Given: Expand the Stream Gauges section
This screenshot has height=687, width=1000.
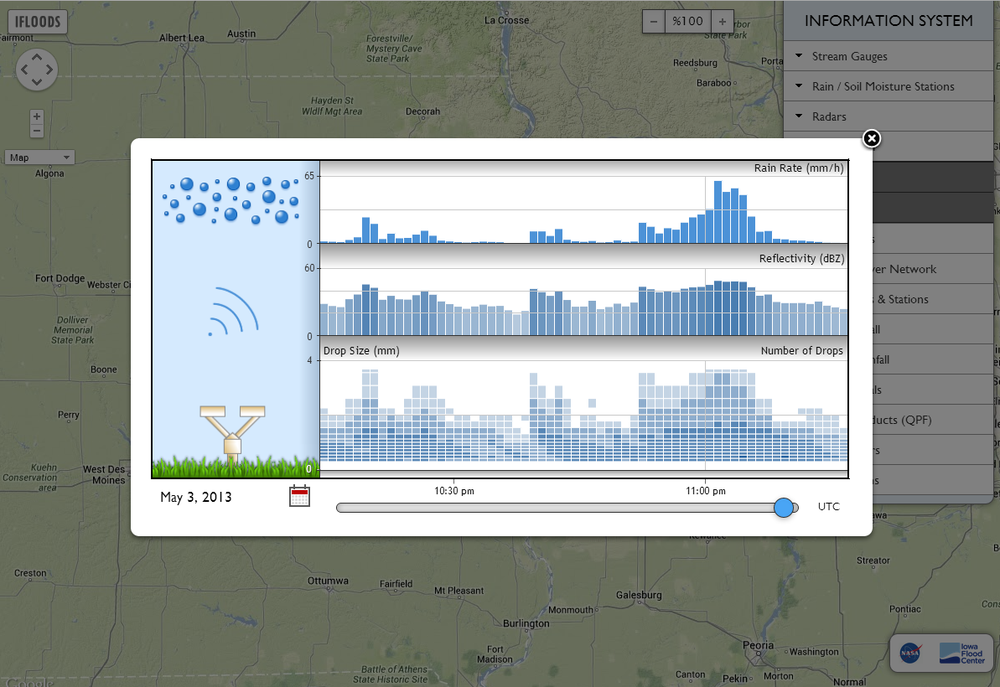Looking at the screenshot, I should point(849,57).
